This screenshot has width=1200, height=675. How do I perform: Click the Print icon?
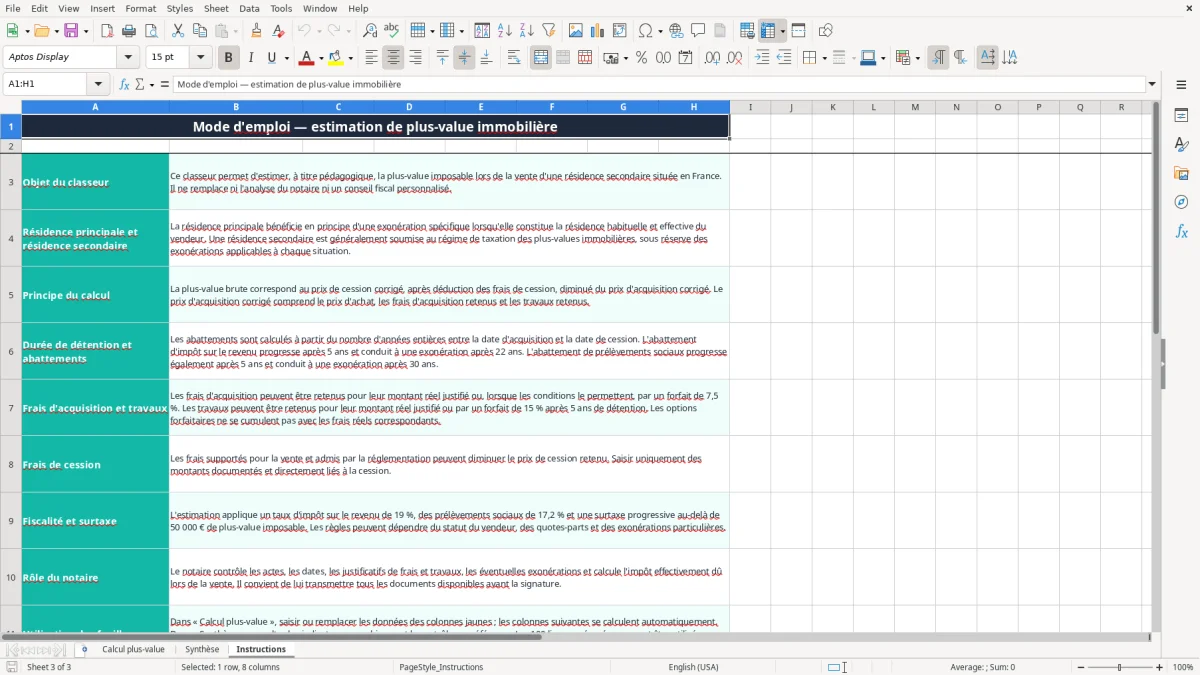pyautogui.click(x=129, y=31)
